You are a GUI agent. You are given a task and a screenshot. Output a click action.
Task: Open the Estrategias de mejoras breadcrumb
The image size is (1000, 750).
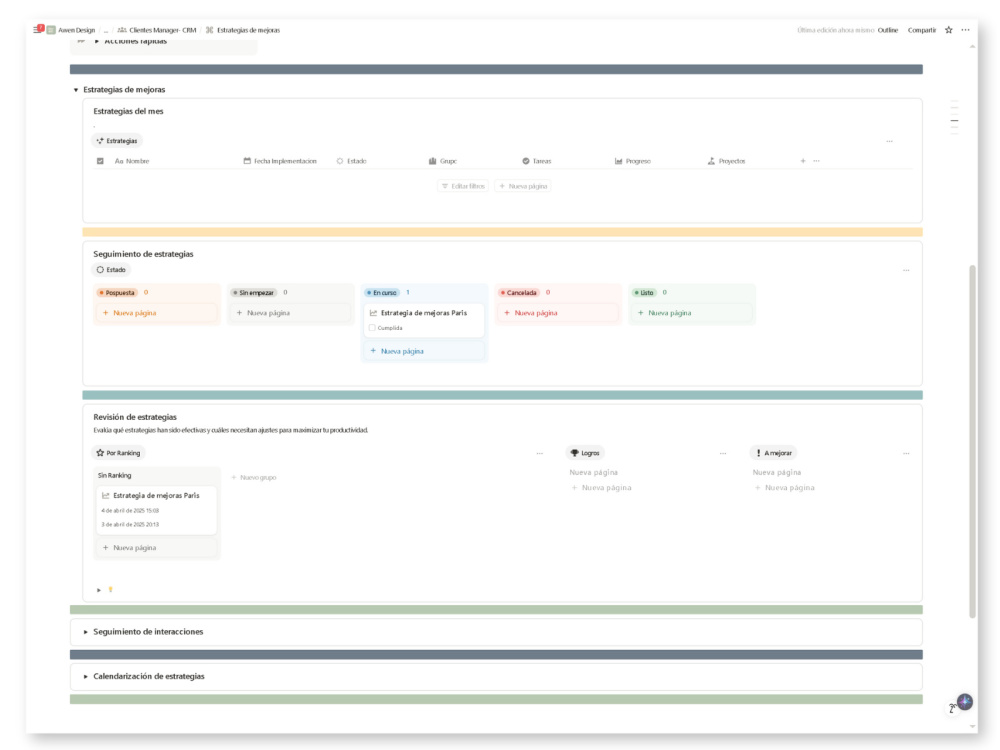click(243, 30)
